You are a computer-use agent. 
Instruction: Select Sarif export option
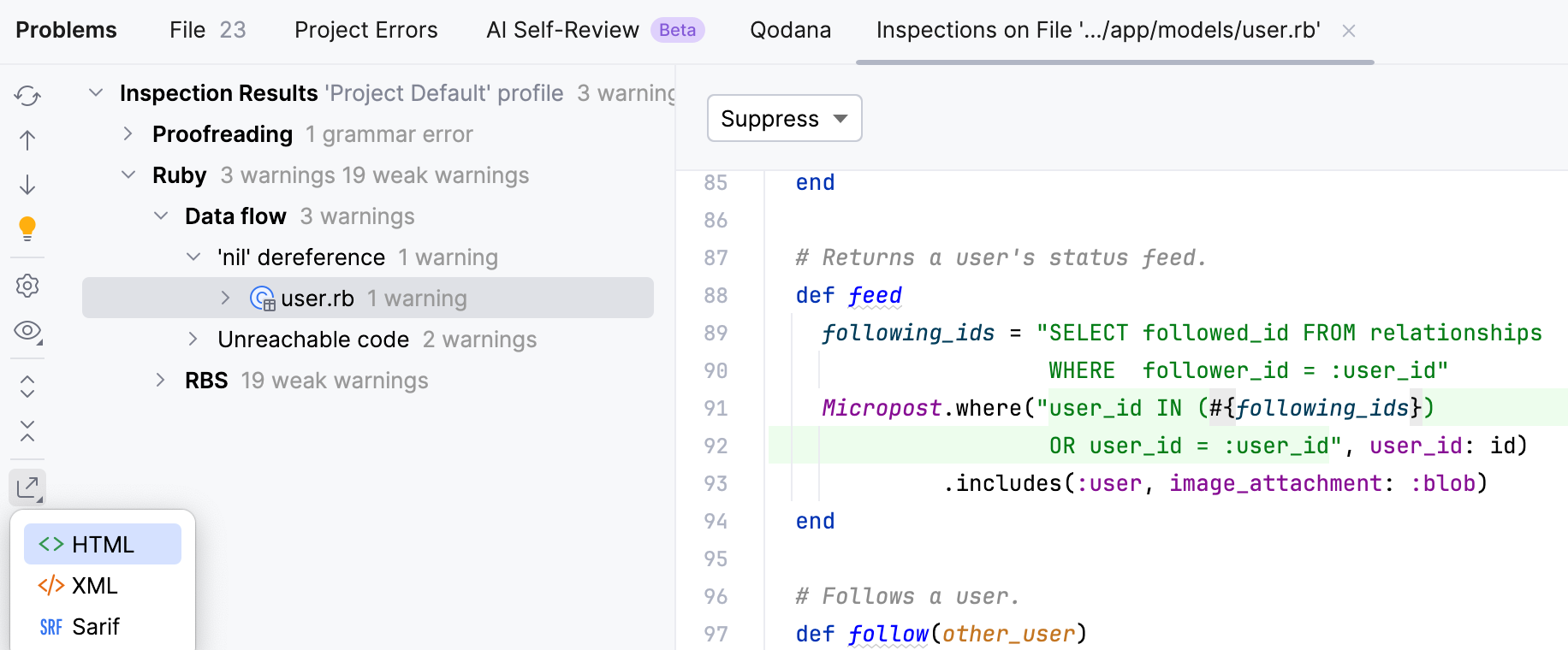point(96,627)
